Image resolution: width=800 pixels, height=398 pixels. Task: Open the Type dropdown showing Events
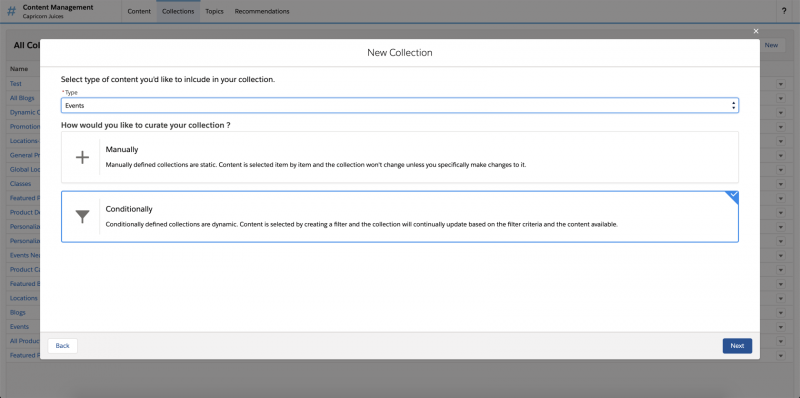point(399,106)
